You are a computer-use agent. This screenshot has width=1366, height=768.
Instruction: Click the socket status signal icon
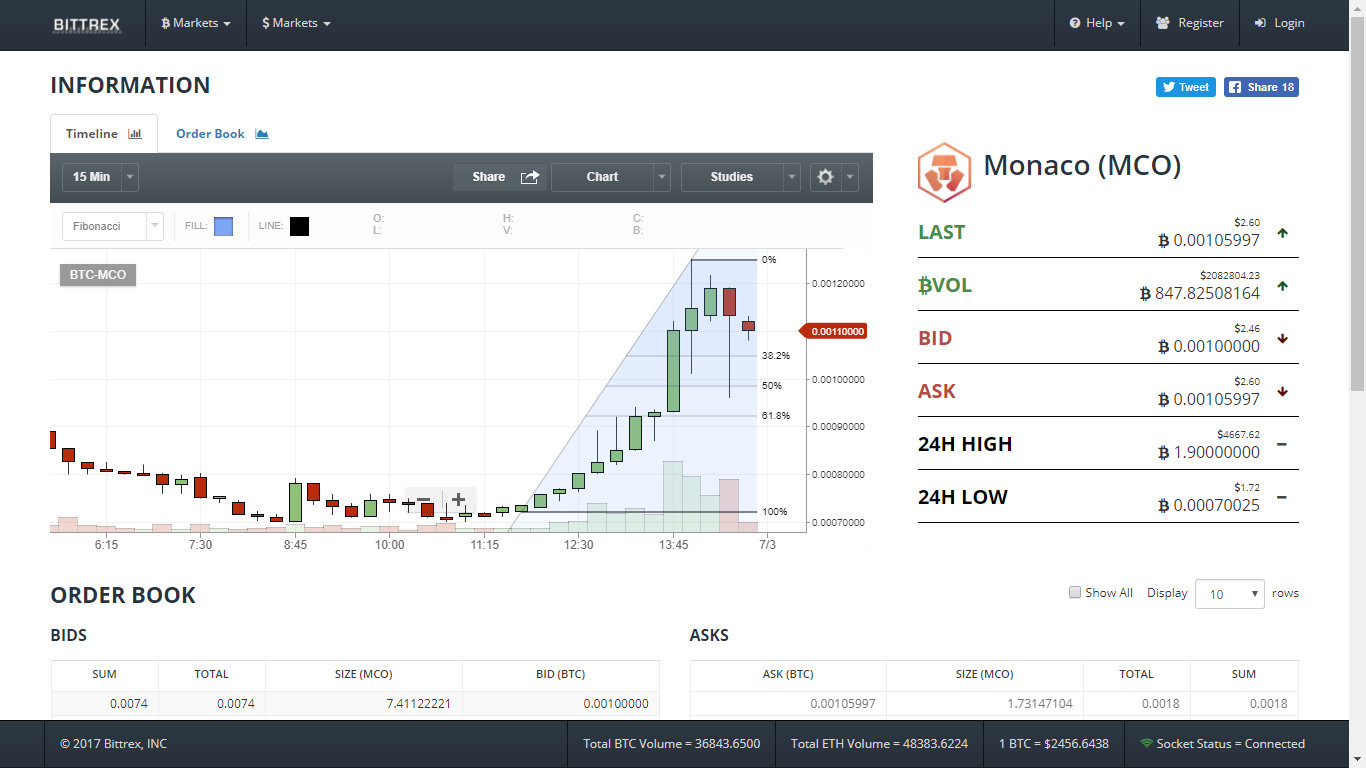[1146, 744]
